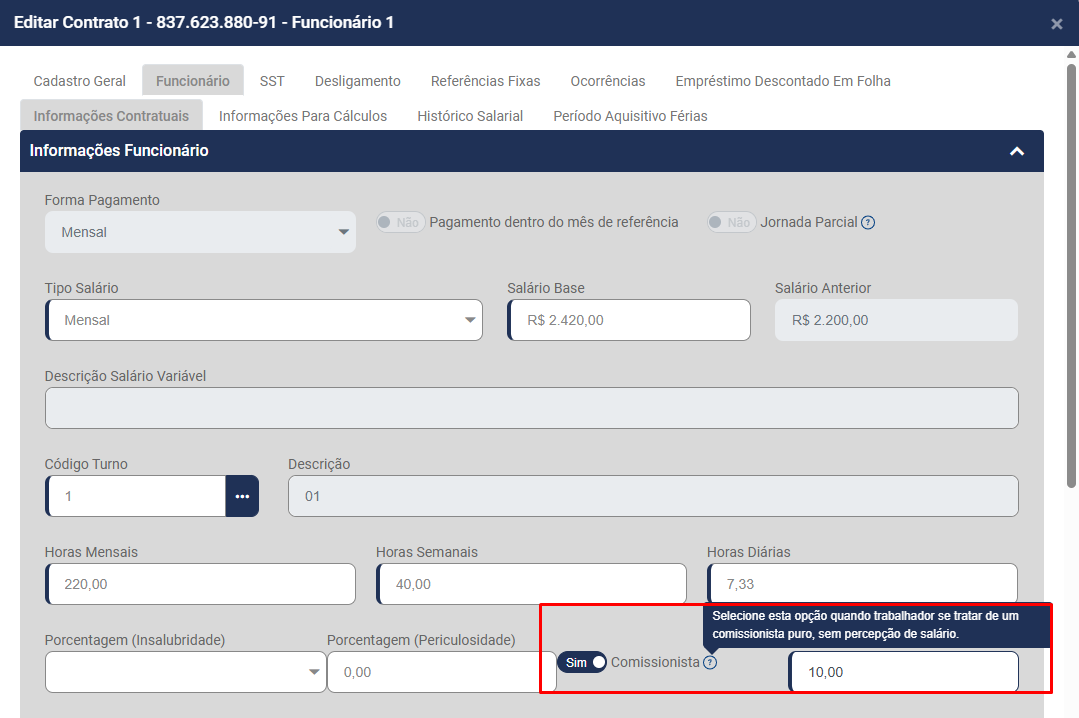Click the Jornada Parcial help icon

point(868,223)
